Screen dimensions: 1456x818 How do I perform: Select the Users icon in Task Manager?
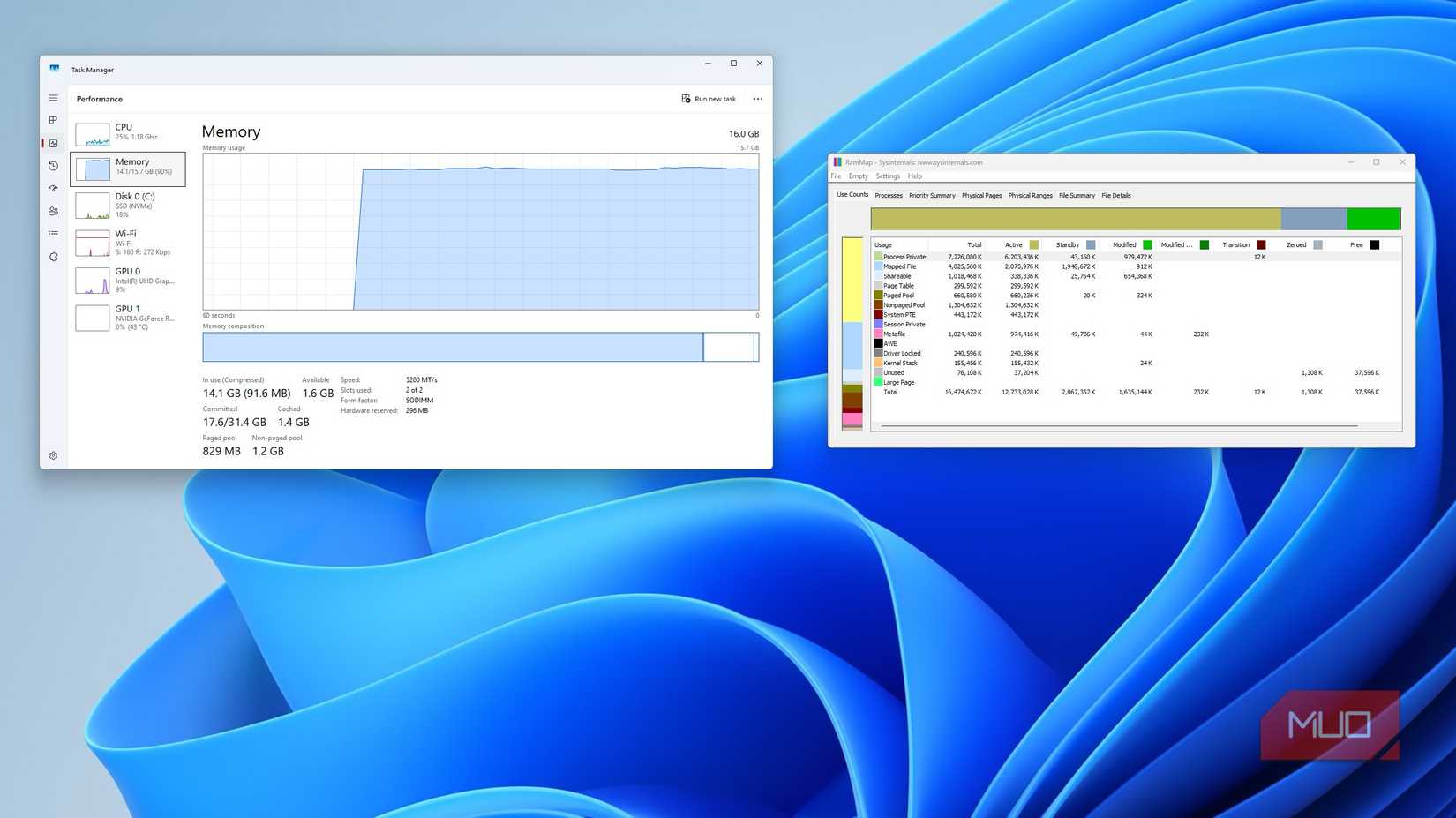point(53,211)
